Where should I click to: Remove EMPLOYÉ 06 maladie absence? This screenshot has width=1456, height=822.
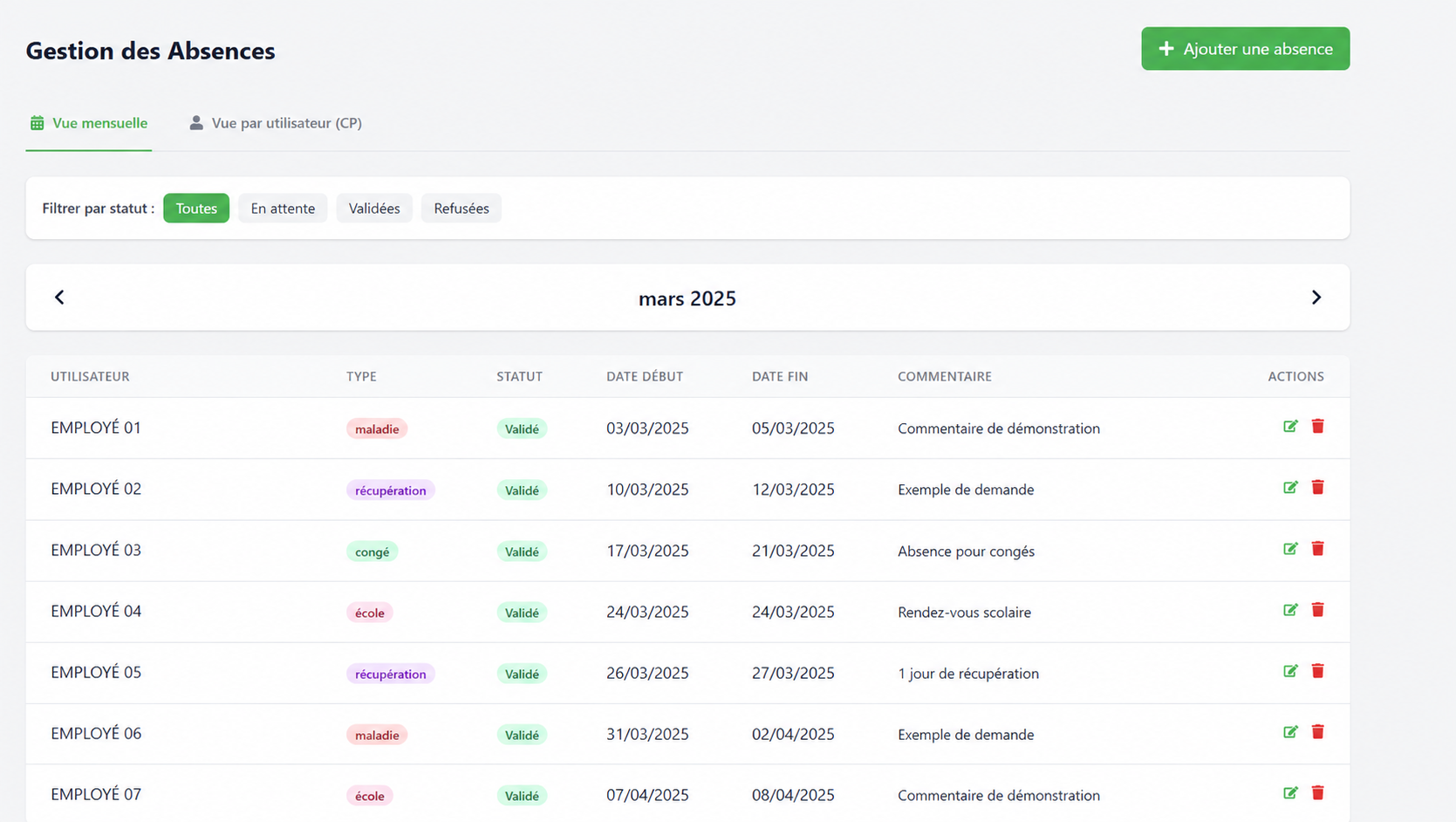1318,731
